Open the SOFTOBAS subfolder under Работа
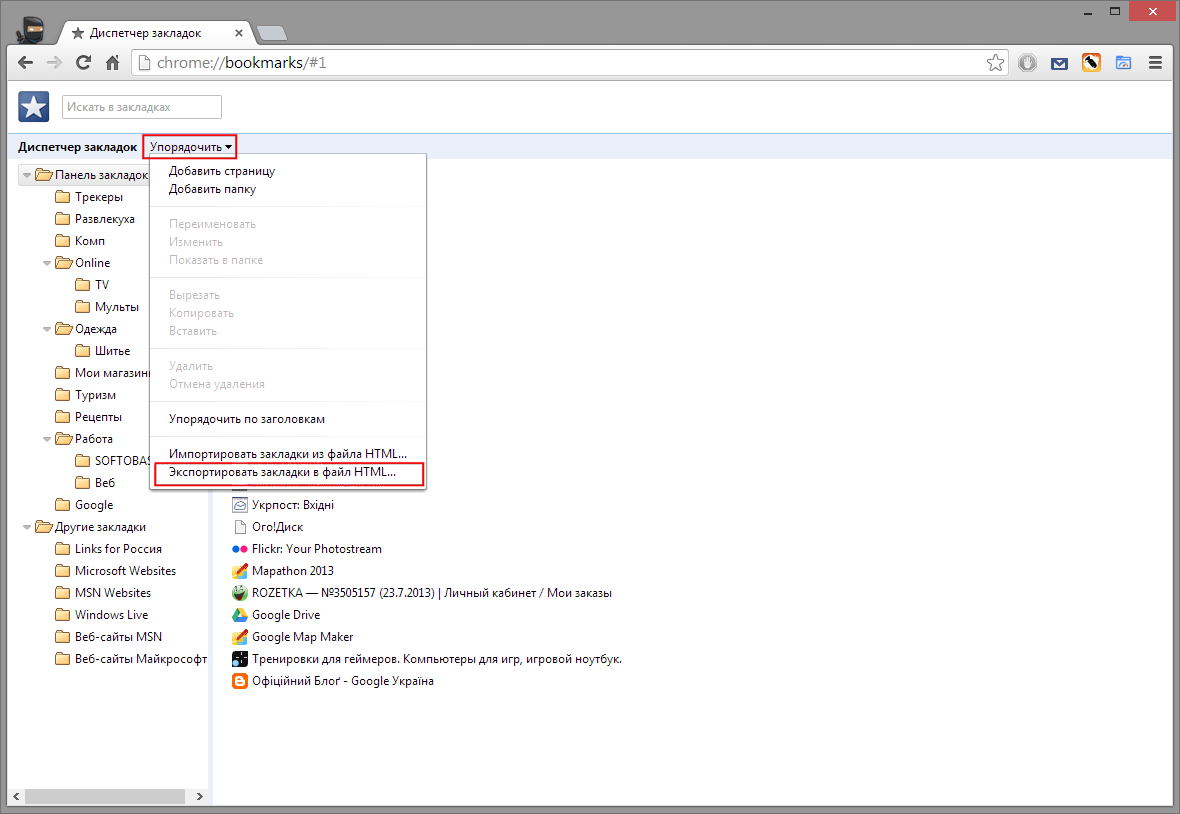1180x814 pixels. [113, 460]
